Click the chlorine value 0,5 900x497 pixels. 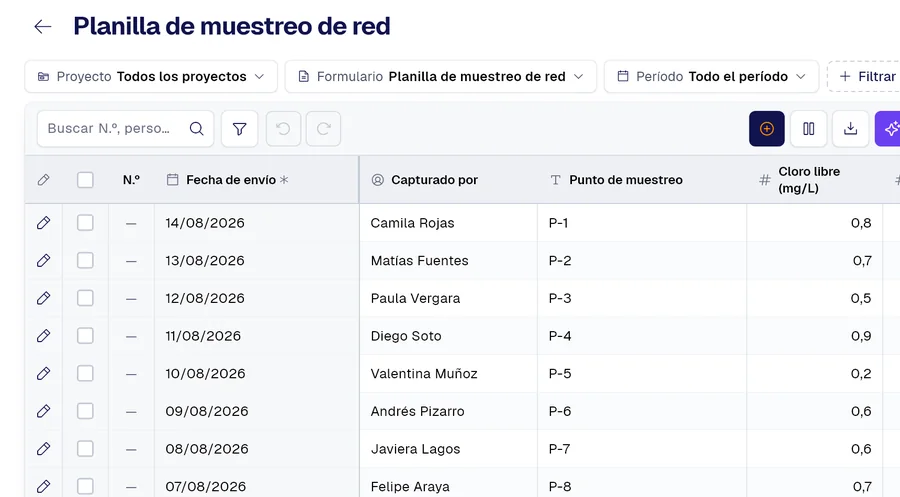[x=861, y=298]
